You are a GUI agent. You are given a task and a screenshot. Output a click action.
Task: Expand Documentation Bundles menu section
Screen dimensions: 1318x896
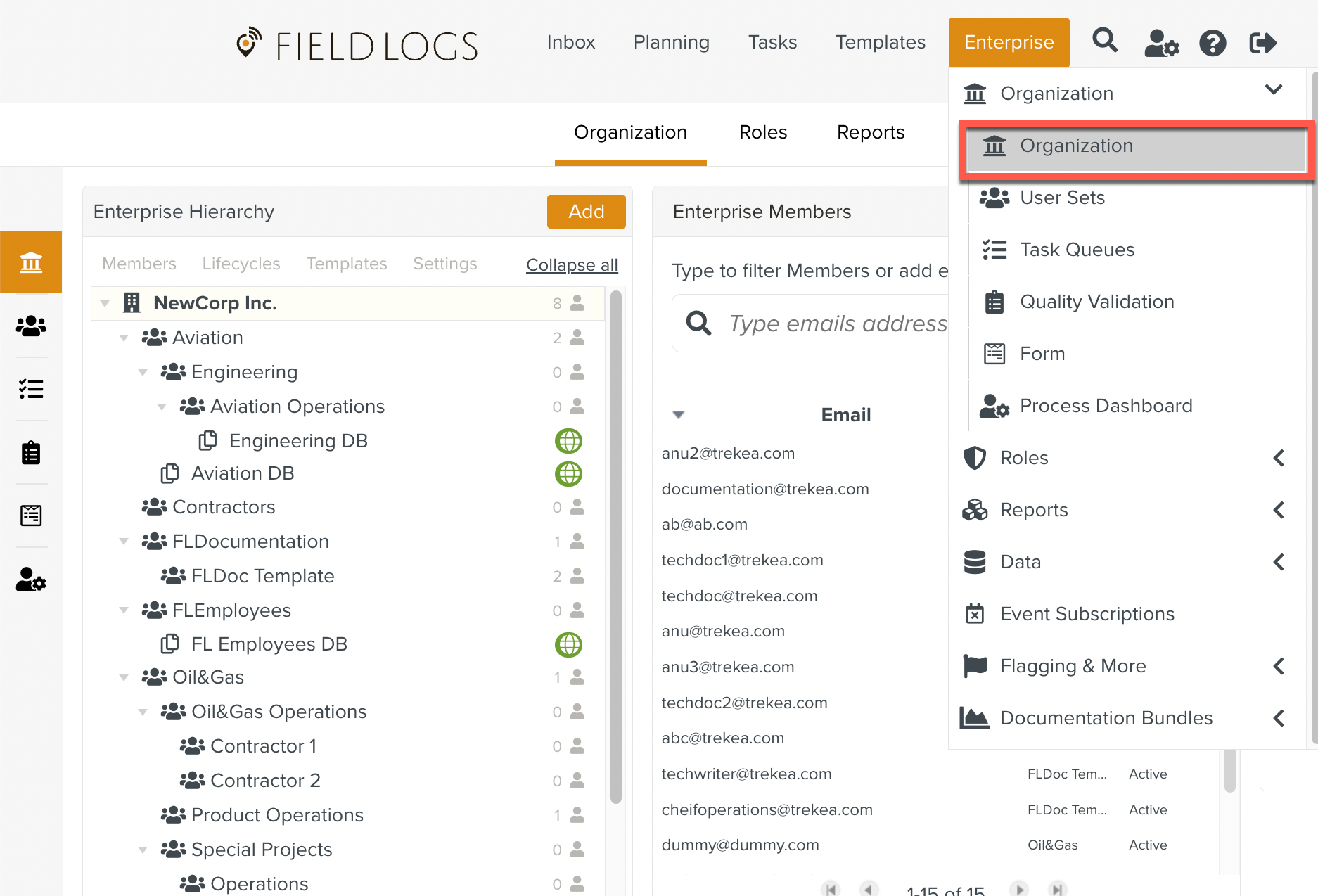coord(1278,718)
